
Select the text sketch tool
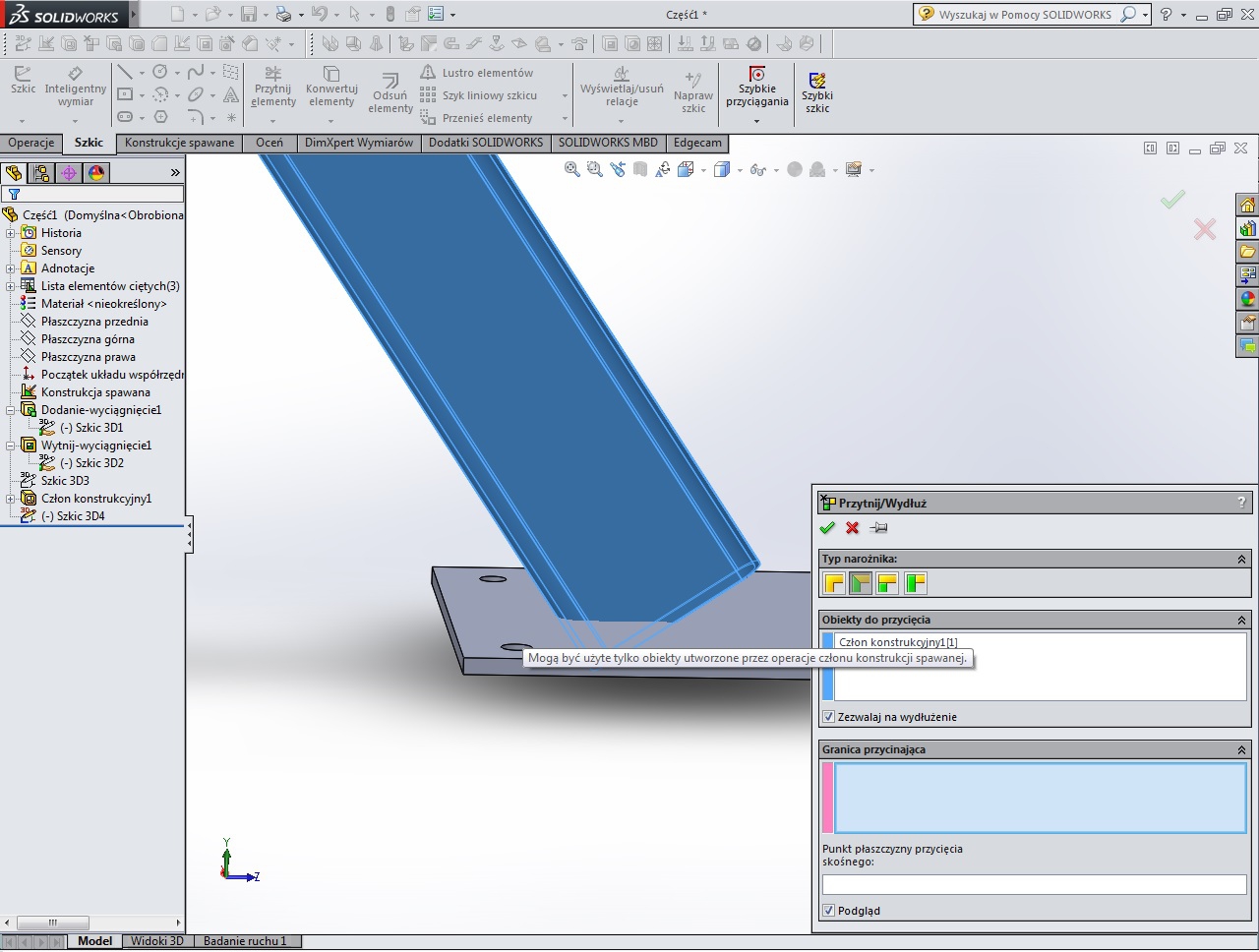[230, 95]
